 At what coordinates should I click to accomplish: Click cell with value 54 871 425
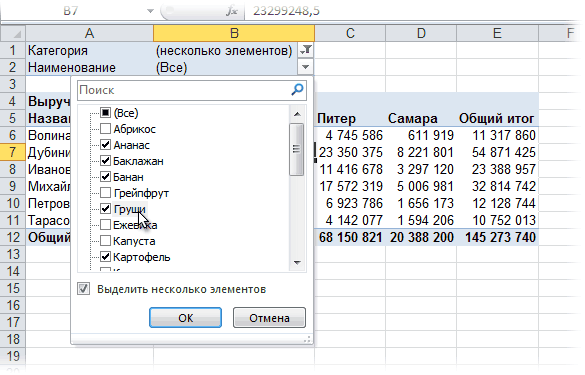coord(497,152)
